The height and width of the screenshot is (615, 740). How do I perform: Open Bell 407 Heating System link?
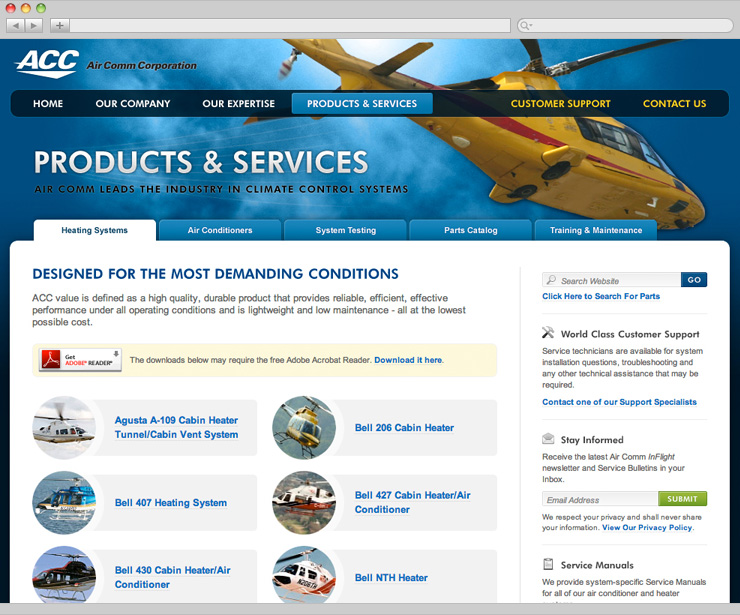click(x=171, y=503)
